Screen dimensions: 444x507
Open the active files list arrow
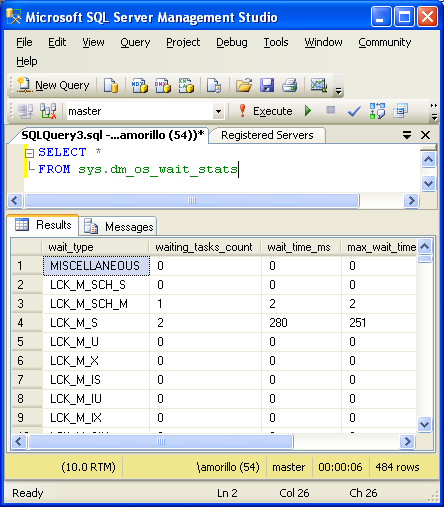coord(407,135)
